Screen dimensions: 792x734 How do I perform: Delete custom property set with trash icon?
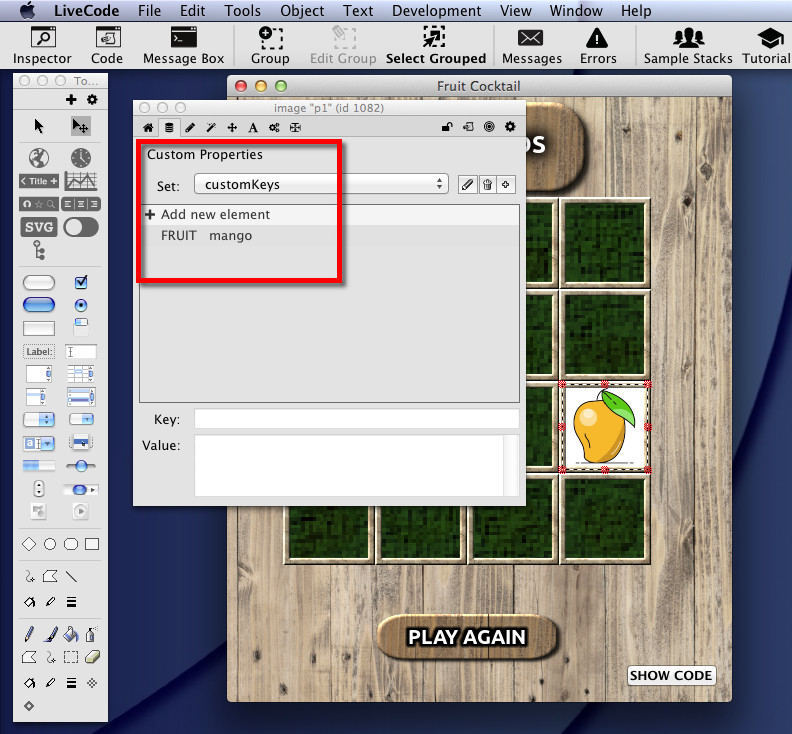[x=487, y=185]
